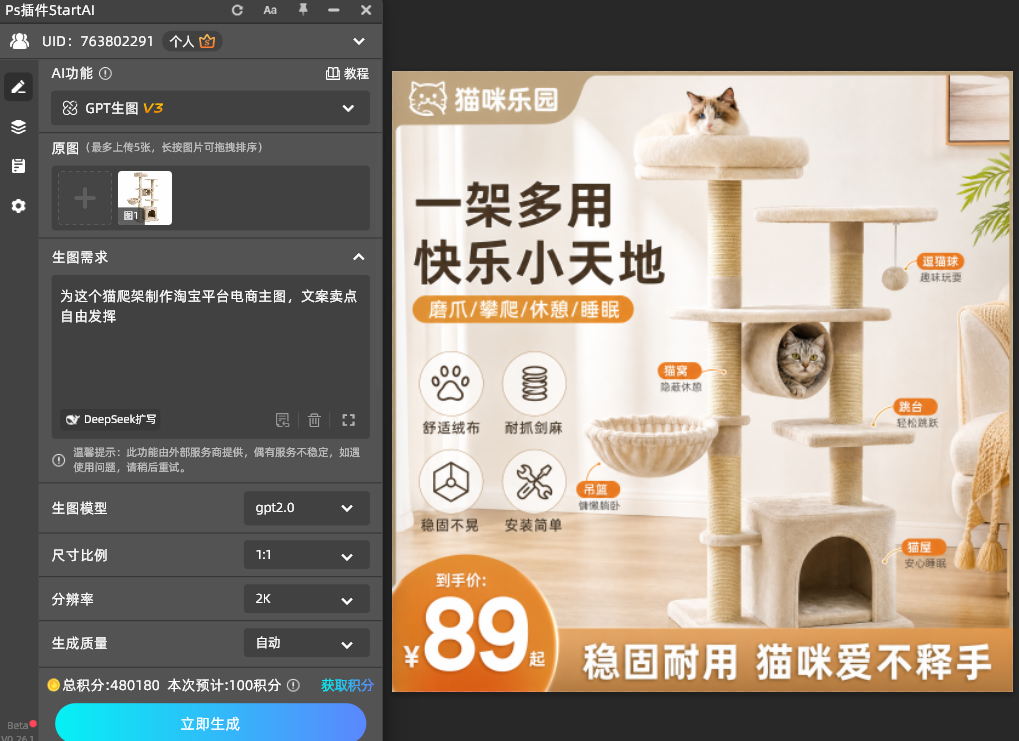Viewport: 1019px width, 741px height.
Task: Open the 生图模型 gpt2.0 dropdown
Action: 307,508
